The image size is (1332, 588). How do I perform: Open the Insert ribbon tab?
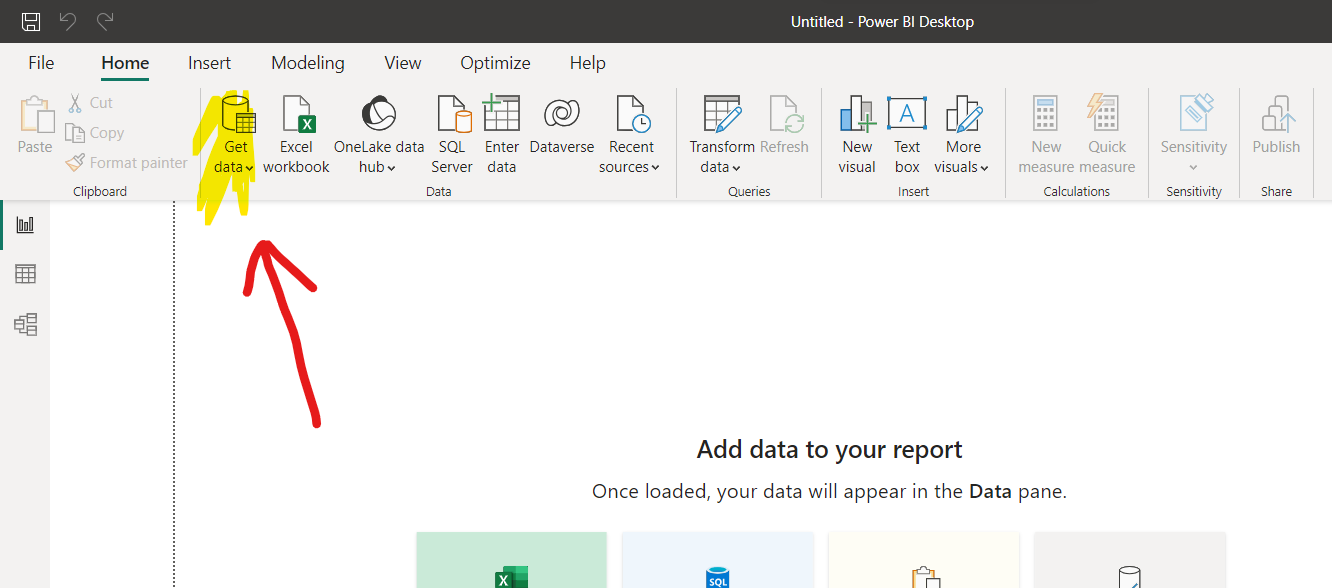pos(209,63)
